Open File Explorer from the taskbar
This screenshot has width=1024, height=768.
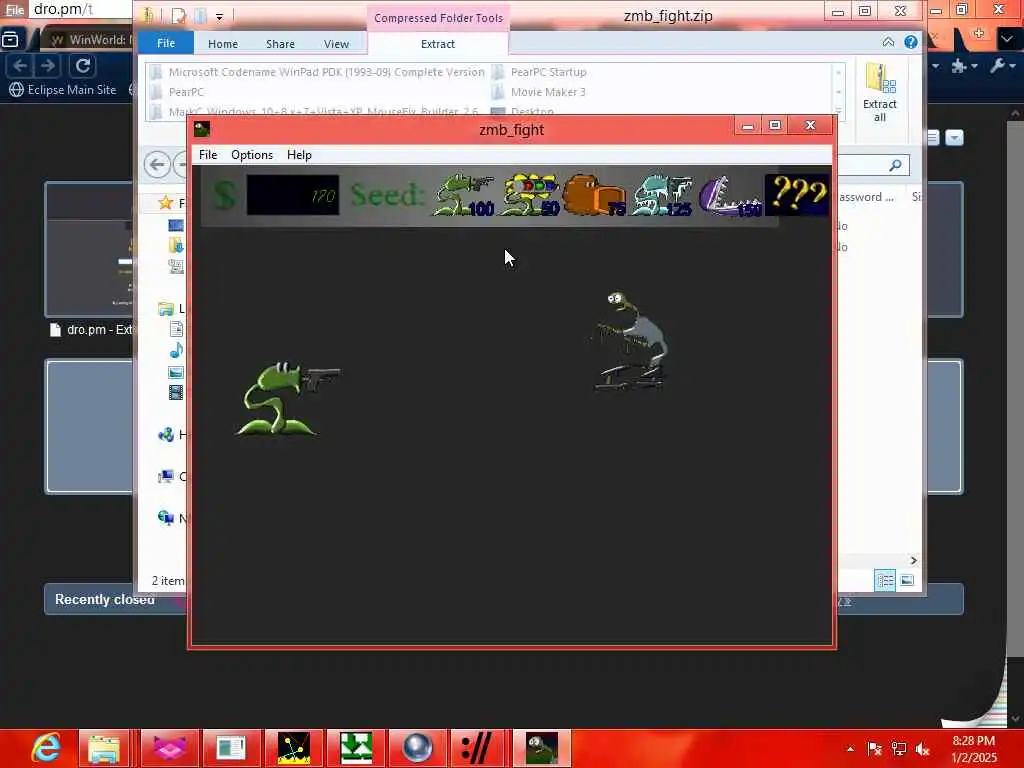click(x=104, y=748)
